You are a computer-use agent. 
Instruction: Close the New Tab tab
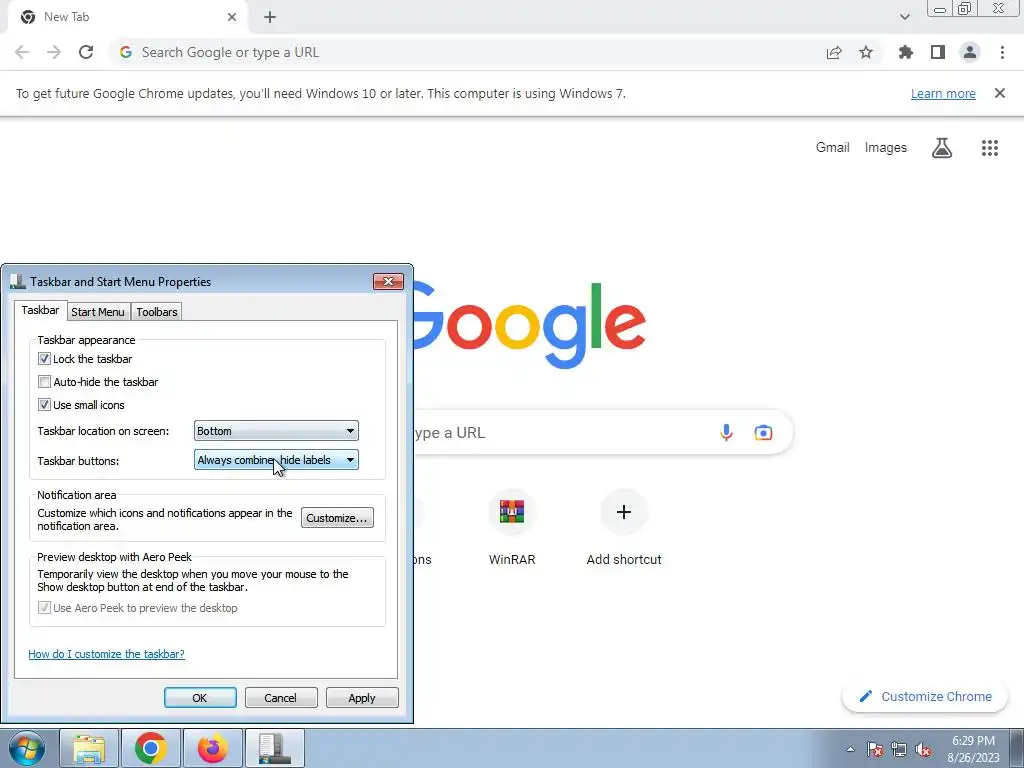pos(232,17)
